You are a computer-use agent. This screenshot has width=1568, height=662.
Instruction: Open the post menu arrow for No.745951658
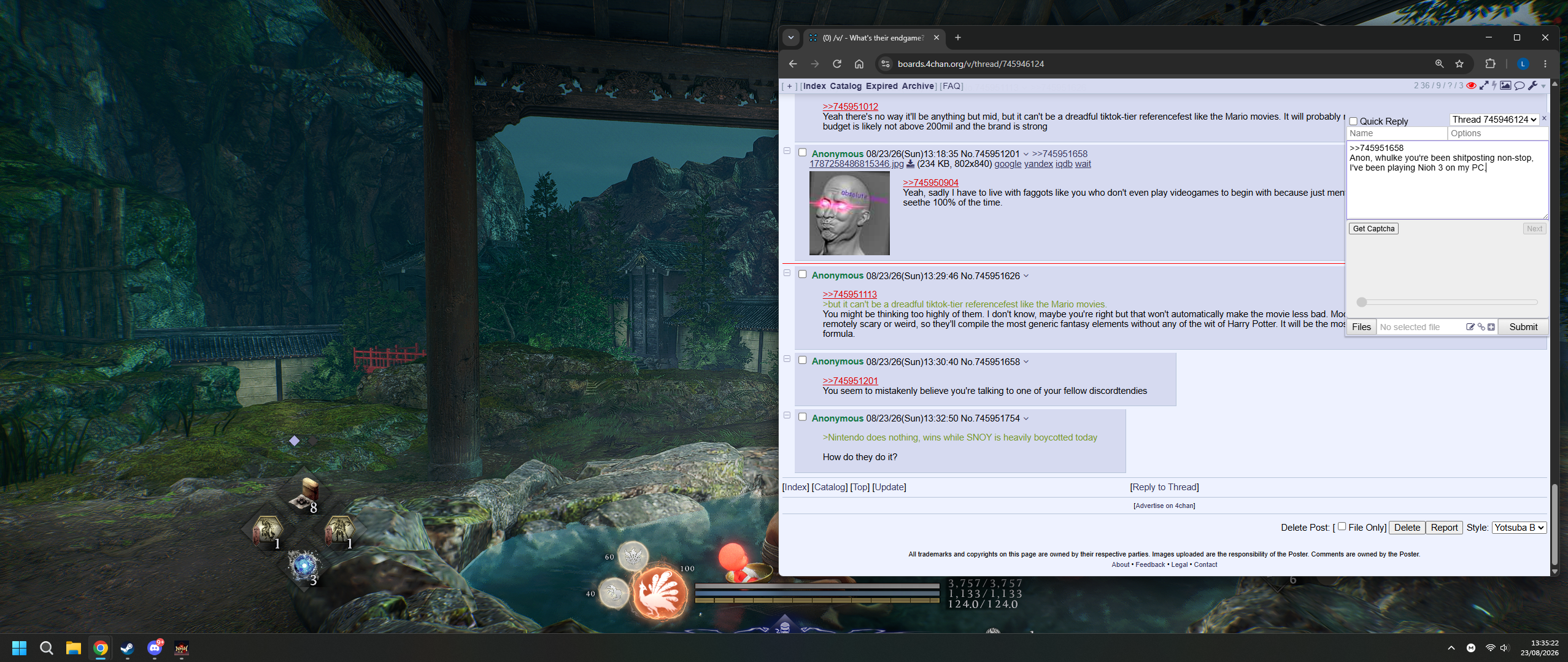point(1025,362)
